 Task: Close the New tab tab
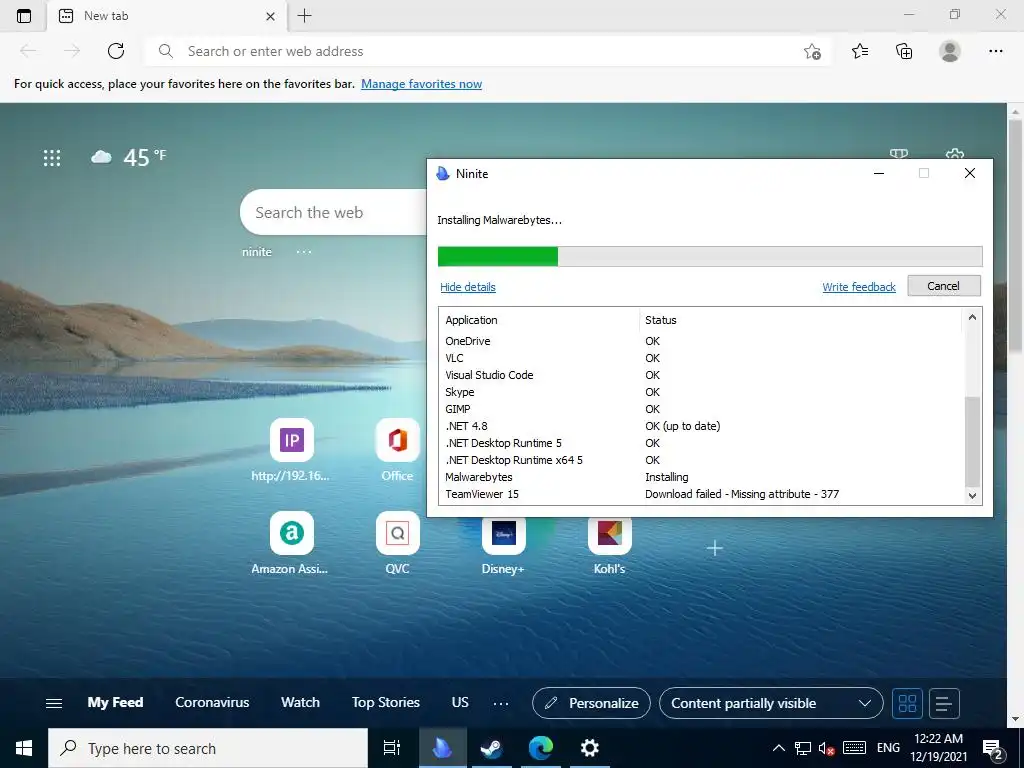[x=270, y=16]
